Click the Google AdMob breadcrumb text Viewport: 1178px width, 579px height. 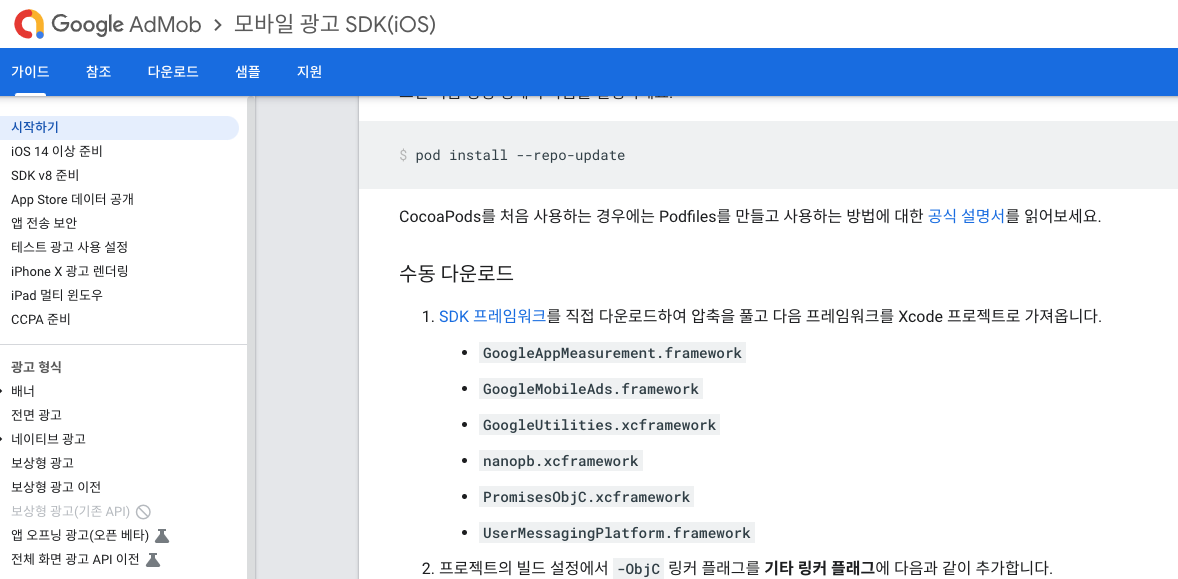click(x=126, y=25)
